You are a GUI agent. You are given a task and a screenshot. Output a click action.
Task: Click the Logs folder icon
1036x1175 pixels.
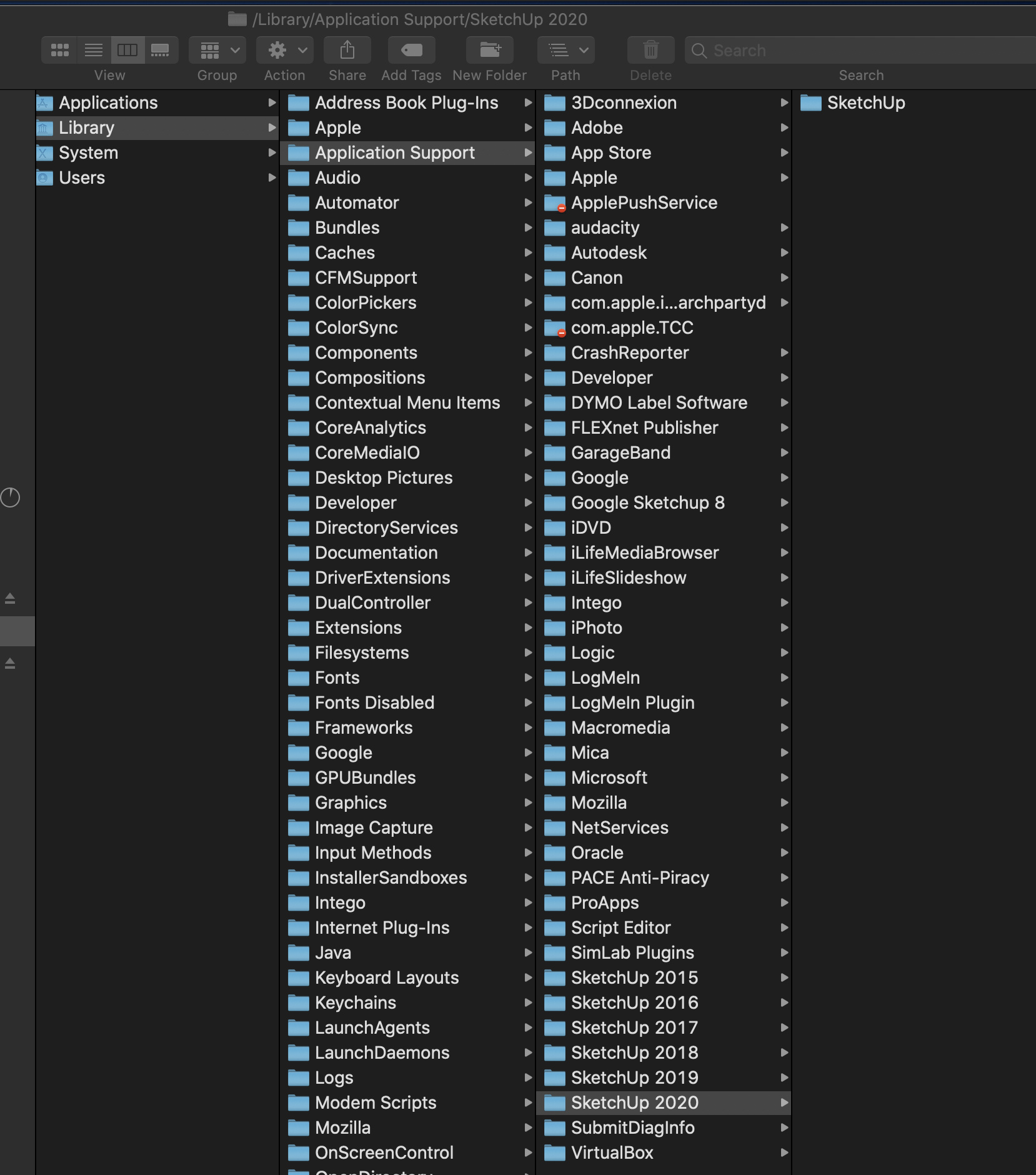(299, 1078)
